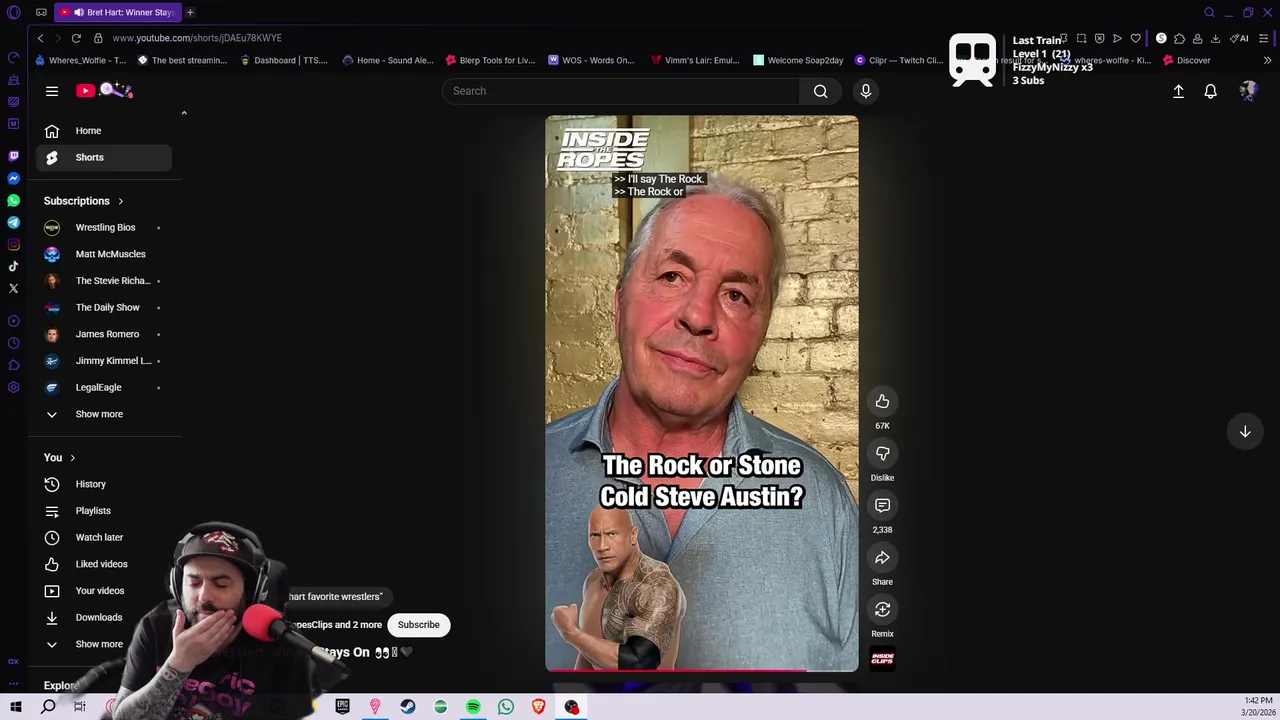Search tabs with top magnifier icon
The image size is (1280, 720).
point(1209,12)
